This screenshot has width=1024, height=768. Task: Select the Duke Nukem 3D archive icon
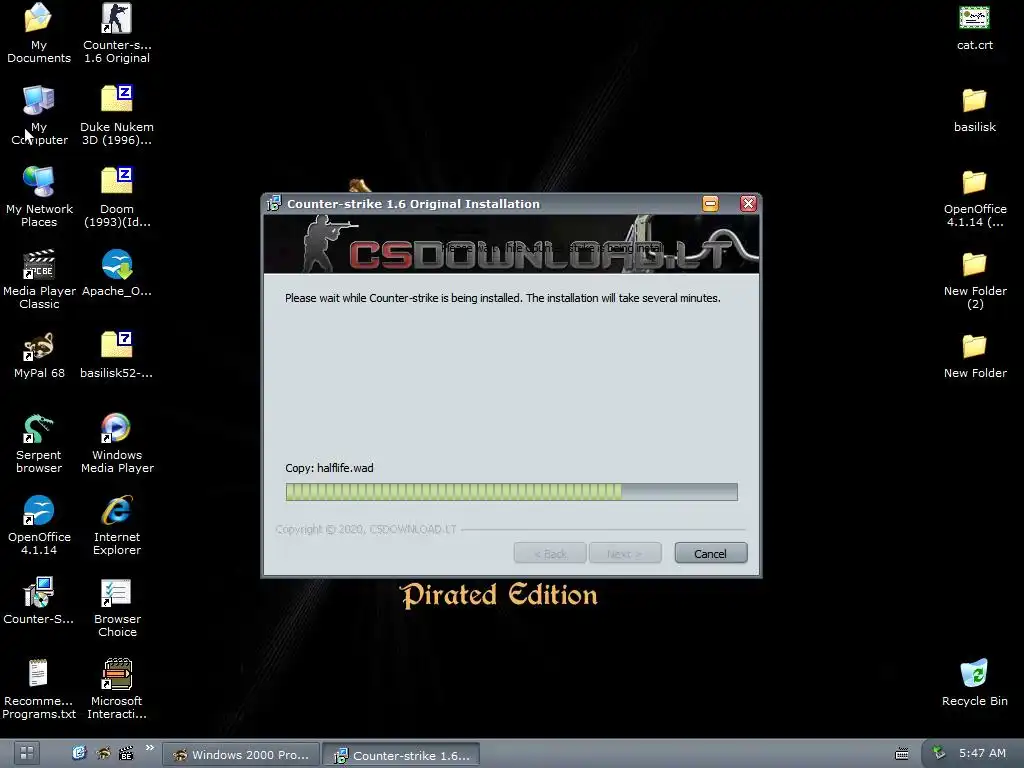click(x=117, y=115)
